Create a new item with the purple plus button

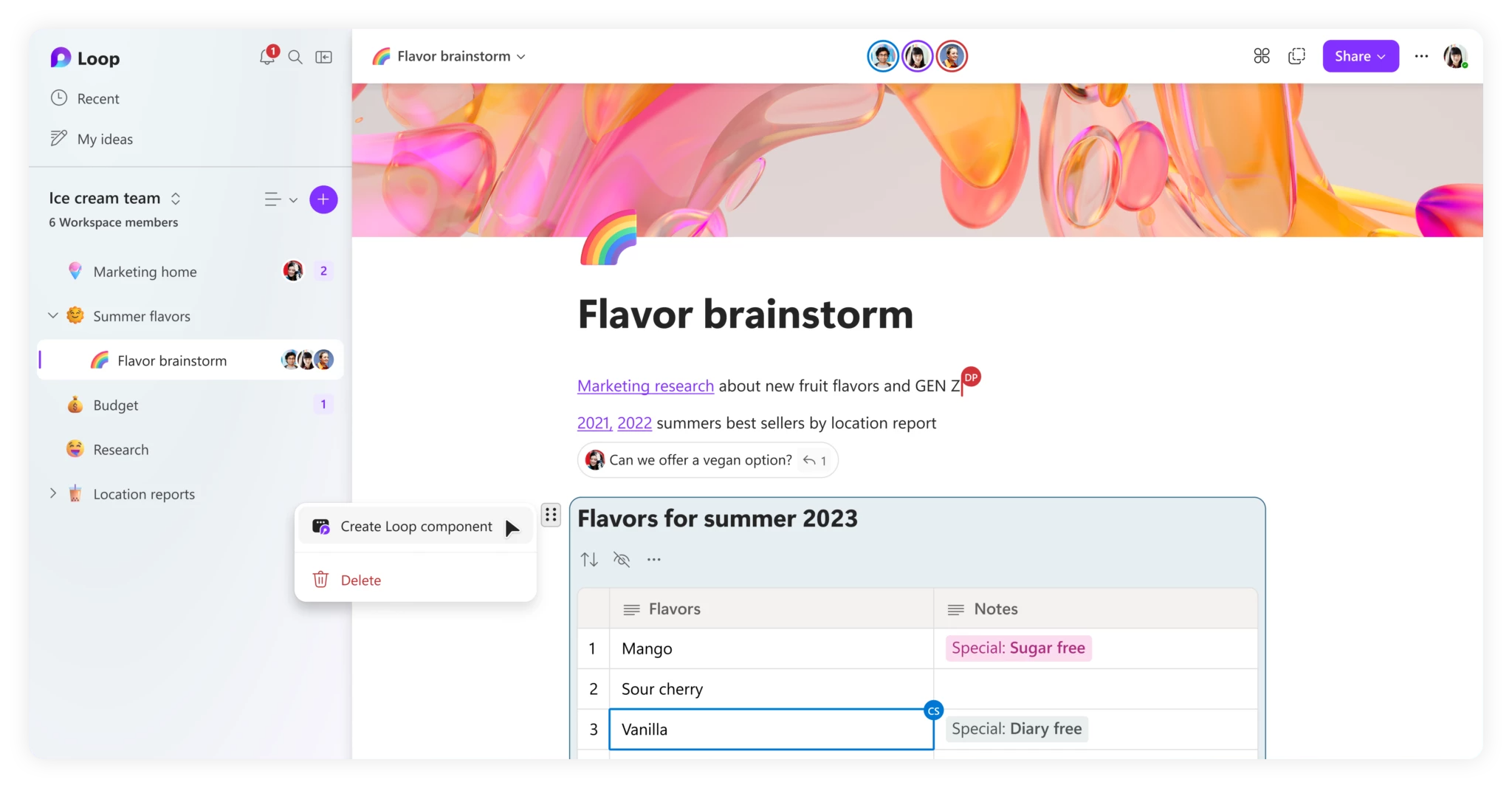tap(323, 199)
